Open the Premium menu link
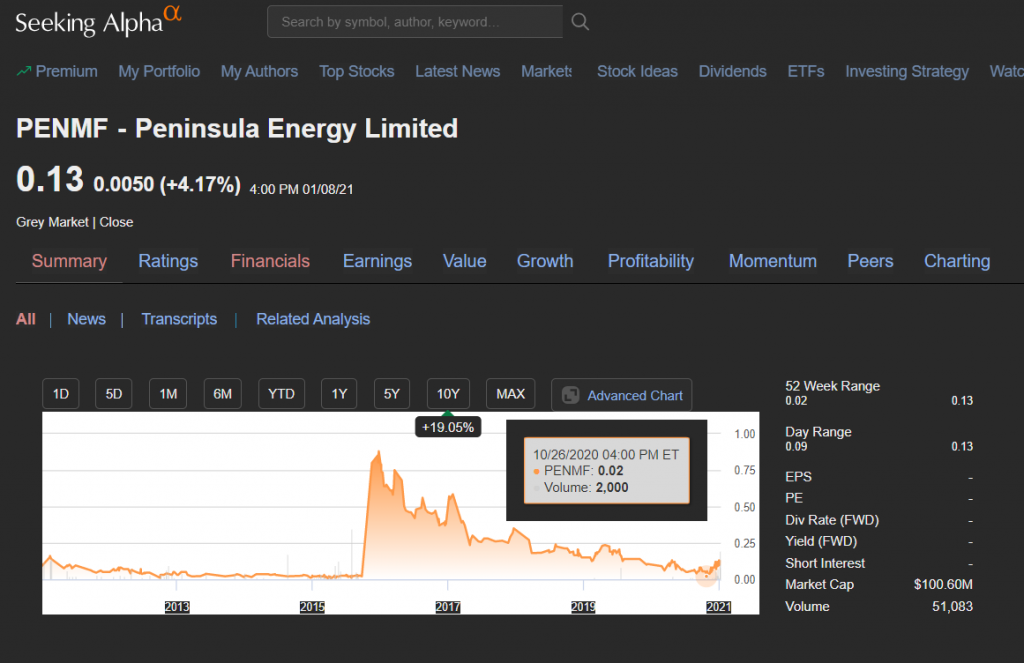1024x663 pixels. click(66, 71)
